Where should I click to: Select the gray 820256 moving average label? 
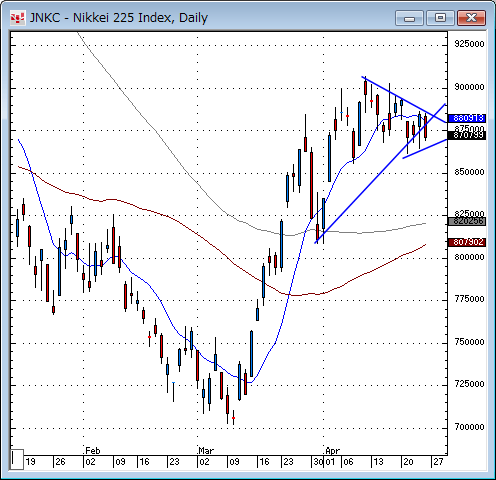[x=467, y=221]
